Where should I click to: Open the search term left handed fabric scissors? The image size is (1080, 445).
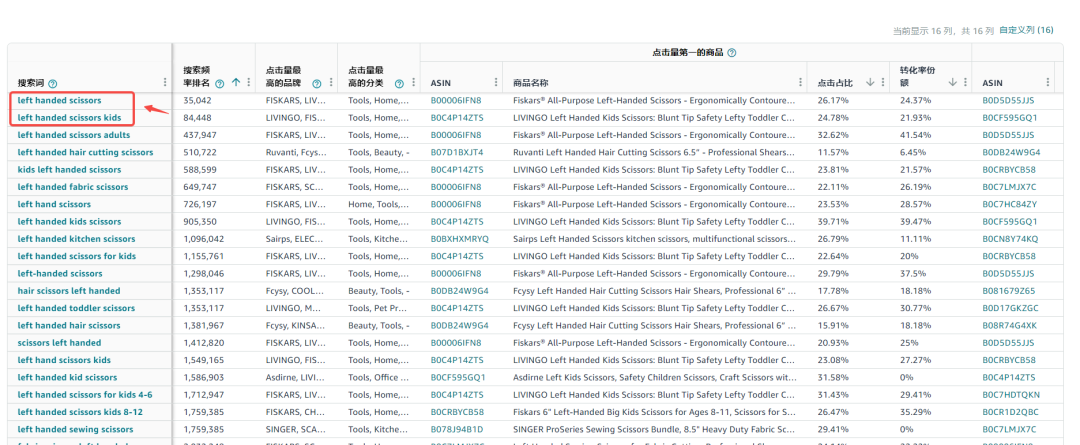73,187
